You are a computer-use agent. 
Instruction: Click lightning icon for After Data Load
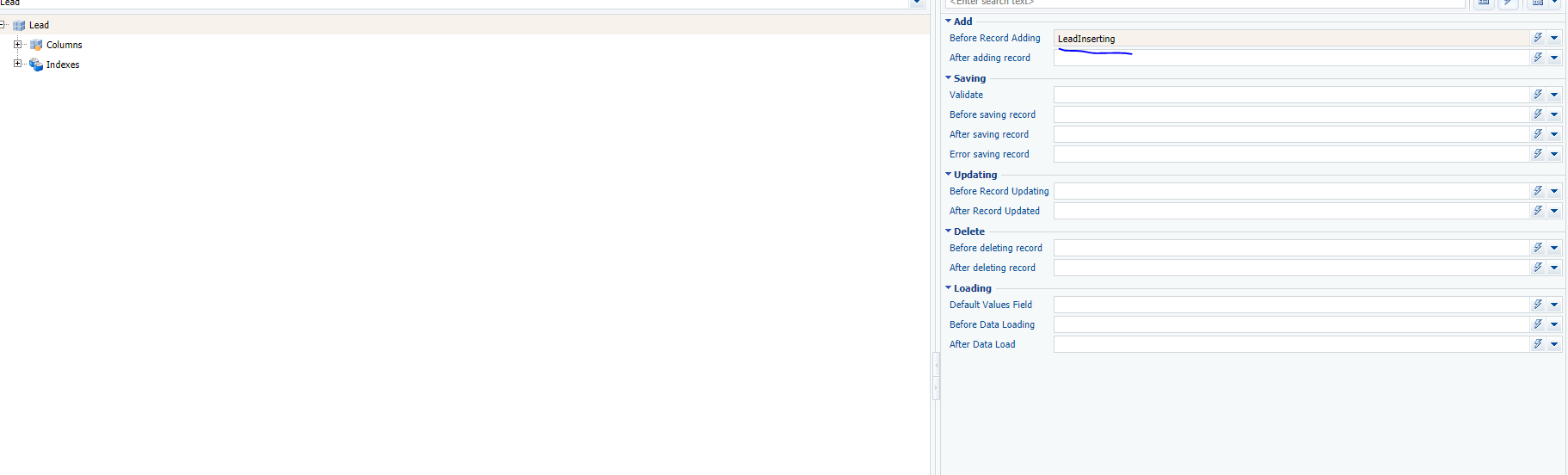pos(1538,344)
